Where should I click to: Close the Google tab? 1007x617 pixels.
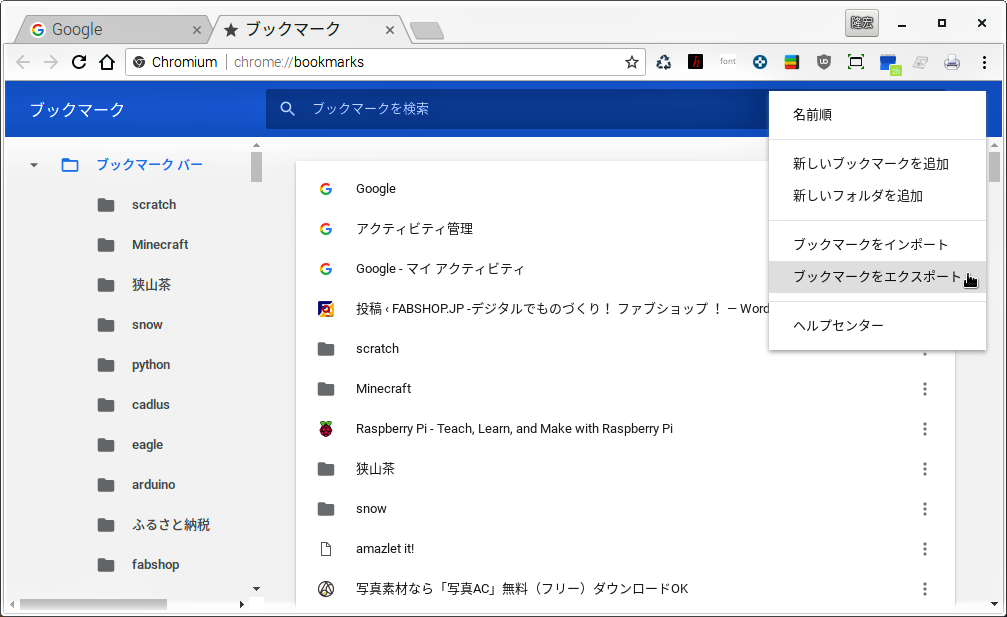(x=197, y=30)
